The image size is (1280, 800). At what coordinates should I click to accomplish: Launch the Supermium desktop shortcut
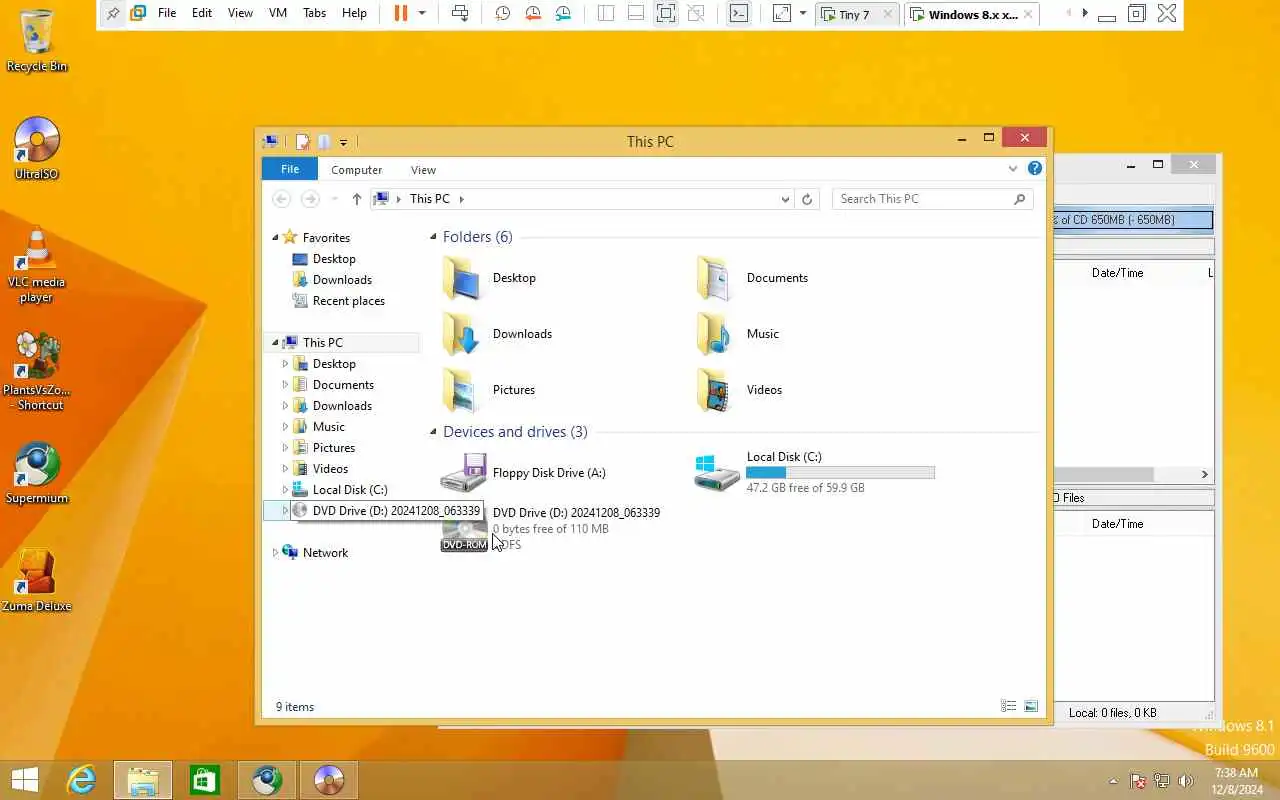[37, 472]
